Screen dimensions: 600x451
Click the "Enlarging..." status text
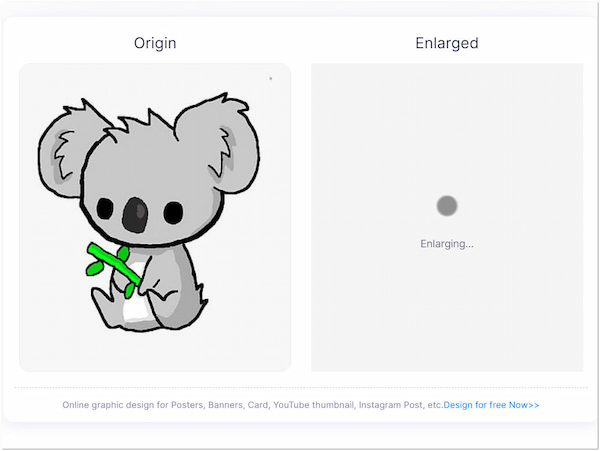447,244
